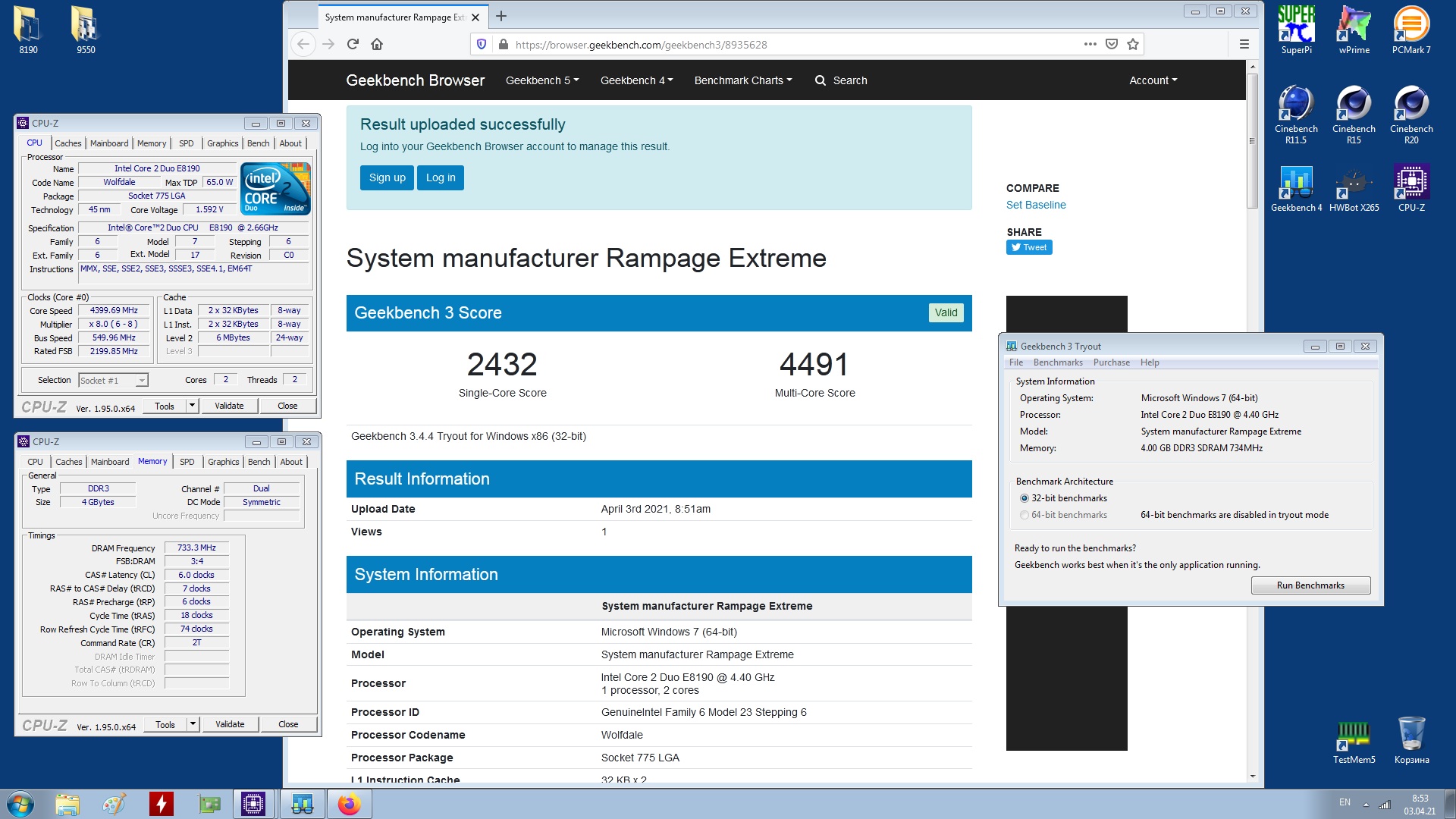This screenshot has height=819, width=1456.
Task: Save page to Pocket icon
Action: tap(1112, 44)
